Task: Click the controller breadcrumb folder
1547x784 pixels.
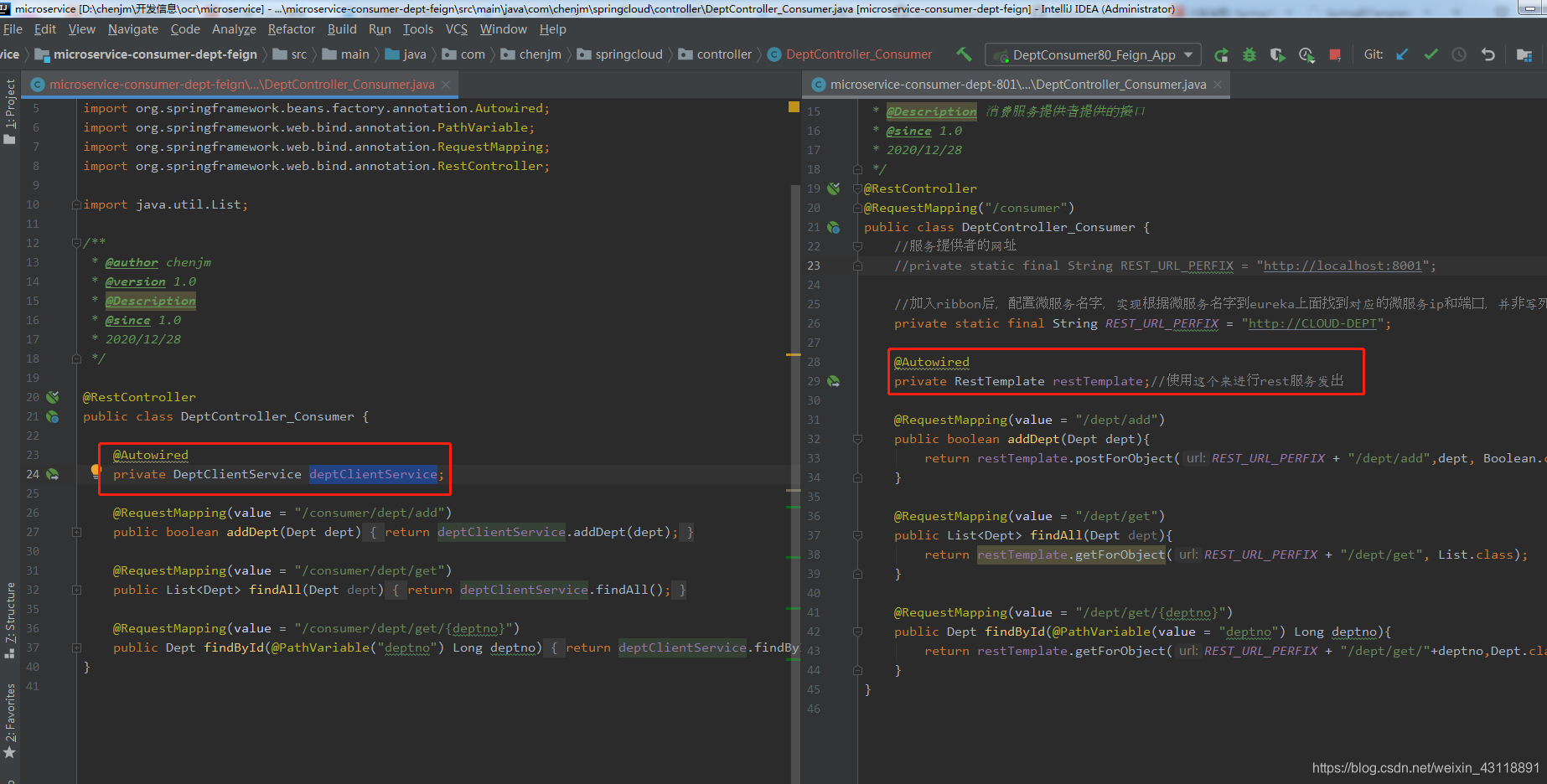Action: [x=716, y=54]
